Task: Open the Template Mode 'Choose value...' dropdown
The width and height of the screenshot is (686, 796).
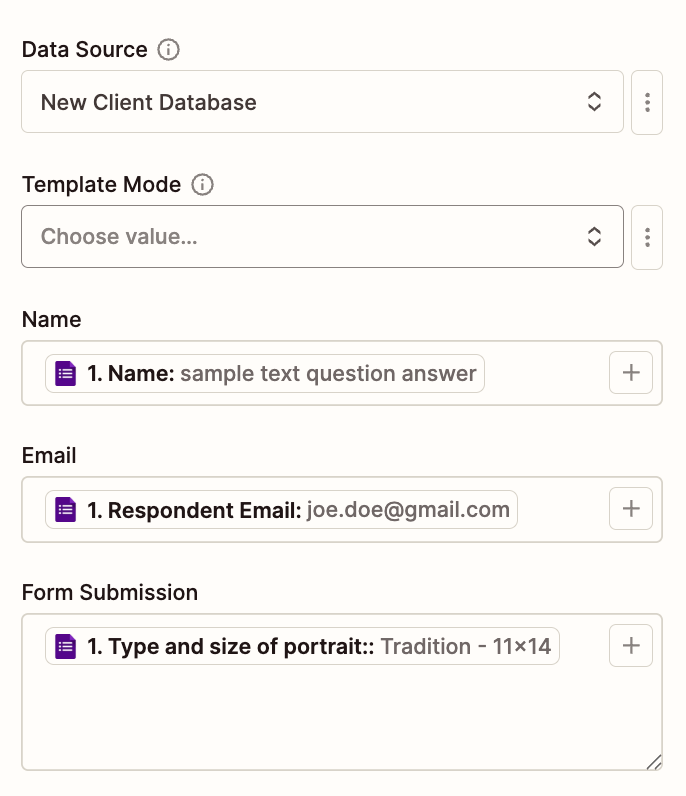Action: click(x=300, y=237)
